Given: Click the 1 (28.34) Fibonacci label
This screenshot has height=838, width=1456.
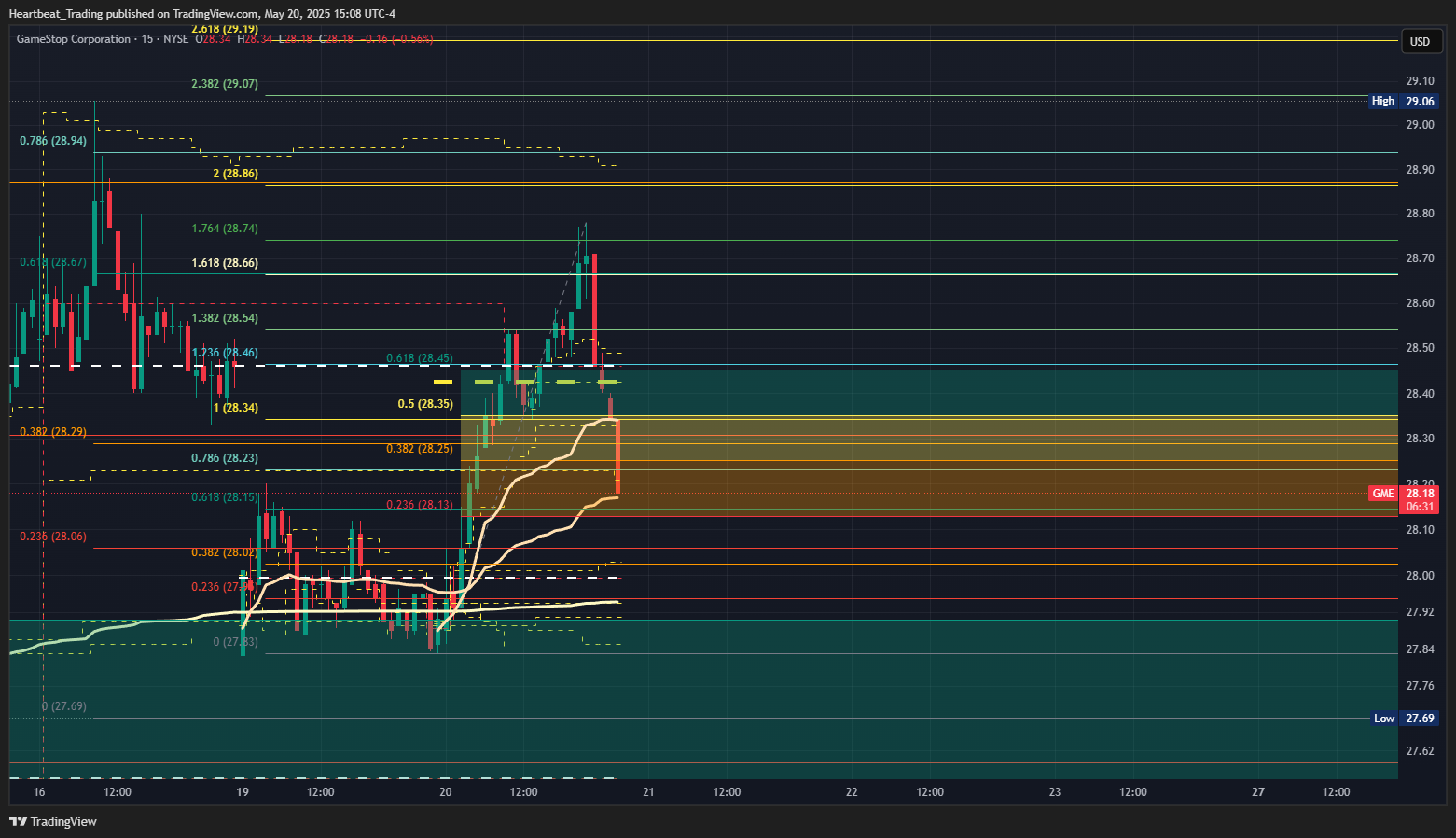Looking at the screenshot, I should tap(236, 408).
